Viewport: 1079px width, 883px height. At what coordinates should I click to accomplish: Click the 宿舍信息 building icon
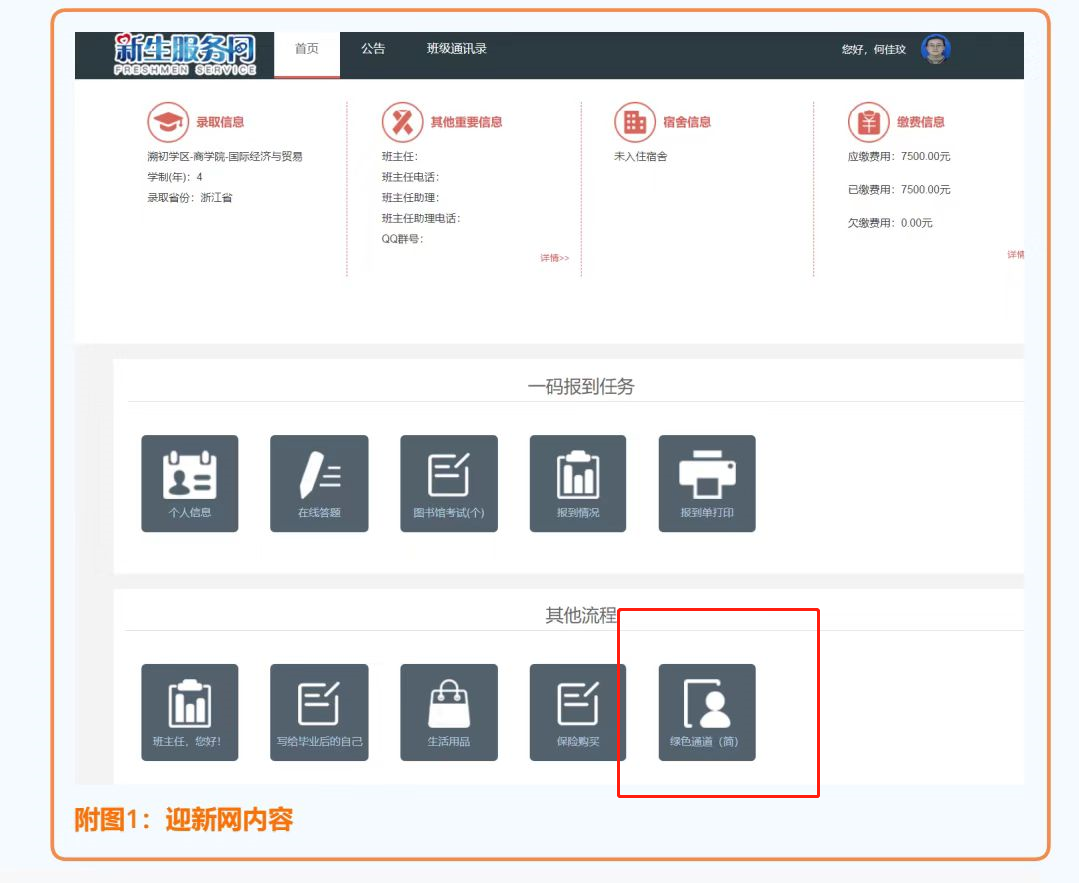pos(634,123)
